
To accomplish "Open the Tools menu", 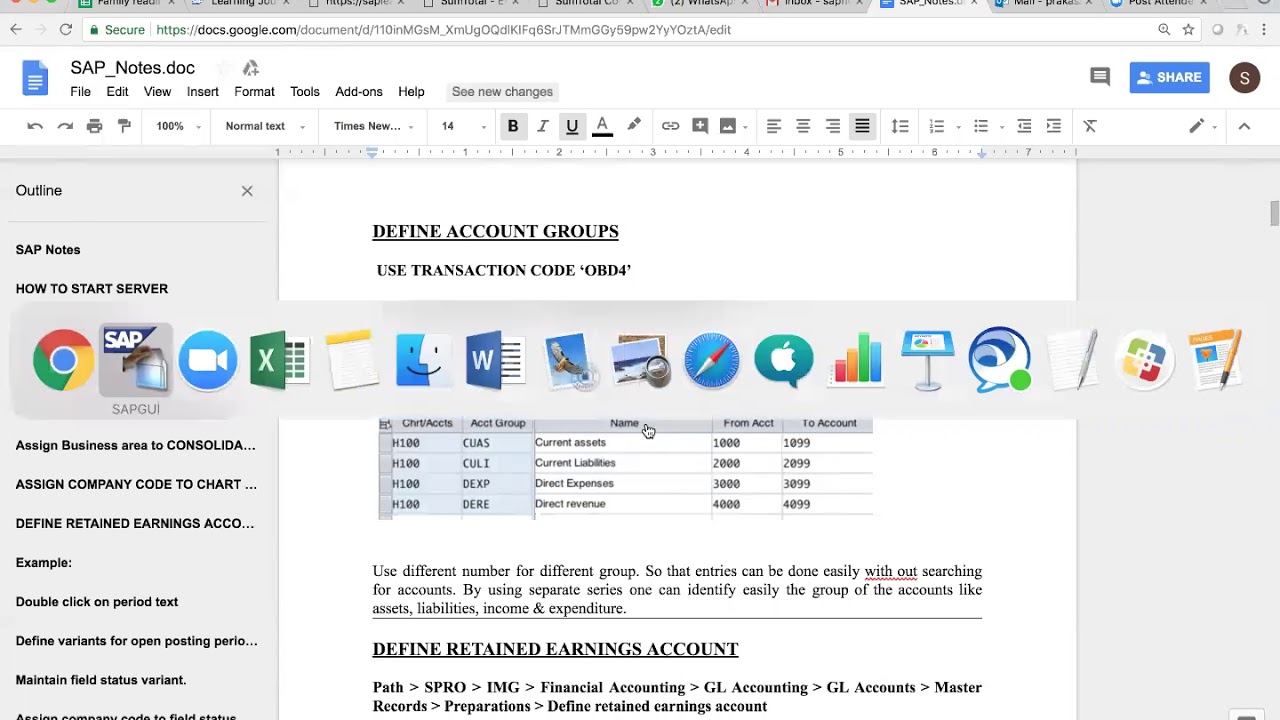I will (x=305, y=91).
